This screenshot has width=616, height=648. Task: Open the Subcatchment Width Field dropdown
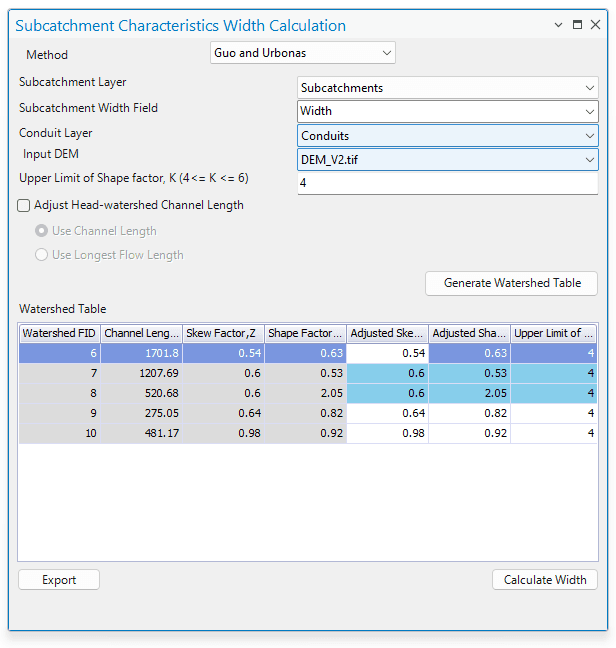click(447, 112)
